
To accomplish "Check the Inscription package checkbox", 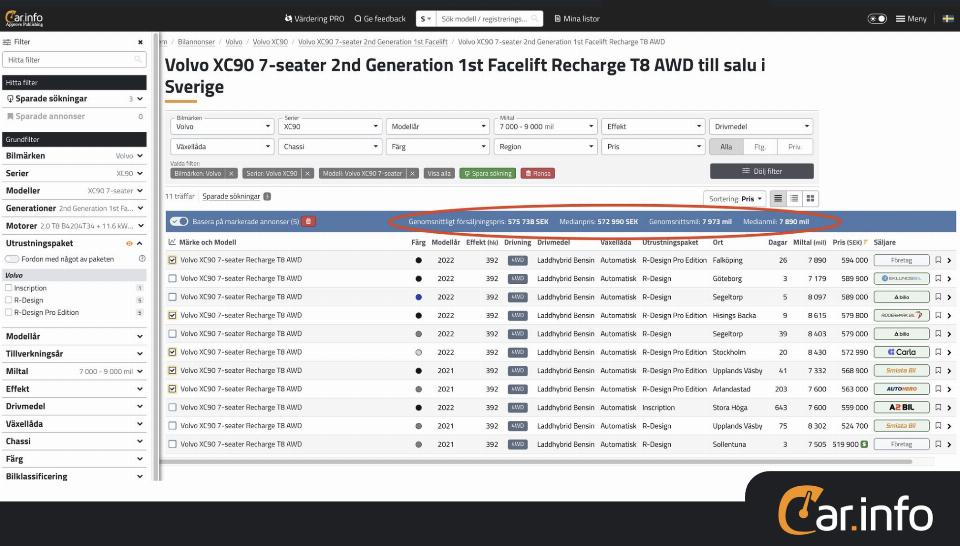I will (9, 288).
